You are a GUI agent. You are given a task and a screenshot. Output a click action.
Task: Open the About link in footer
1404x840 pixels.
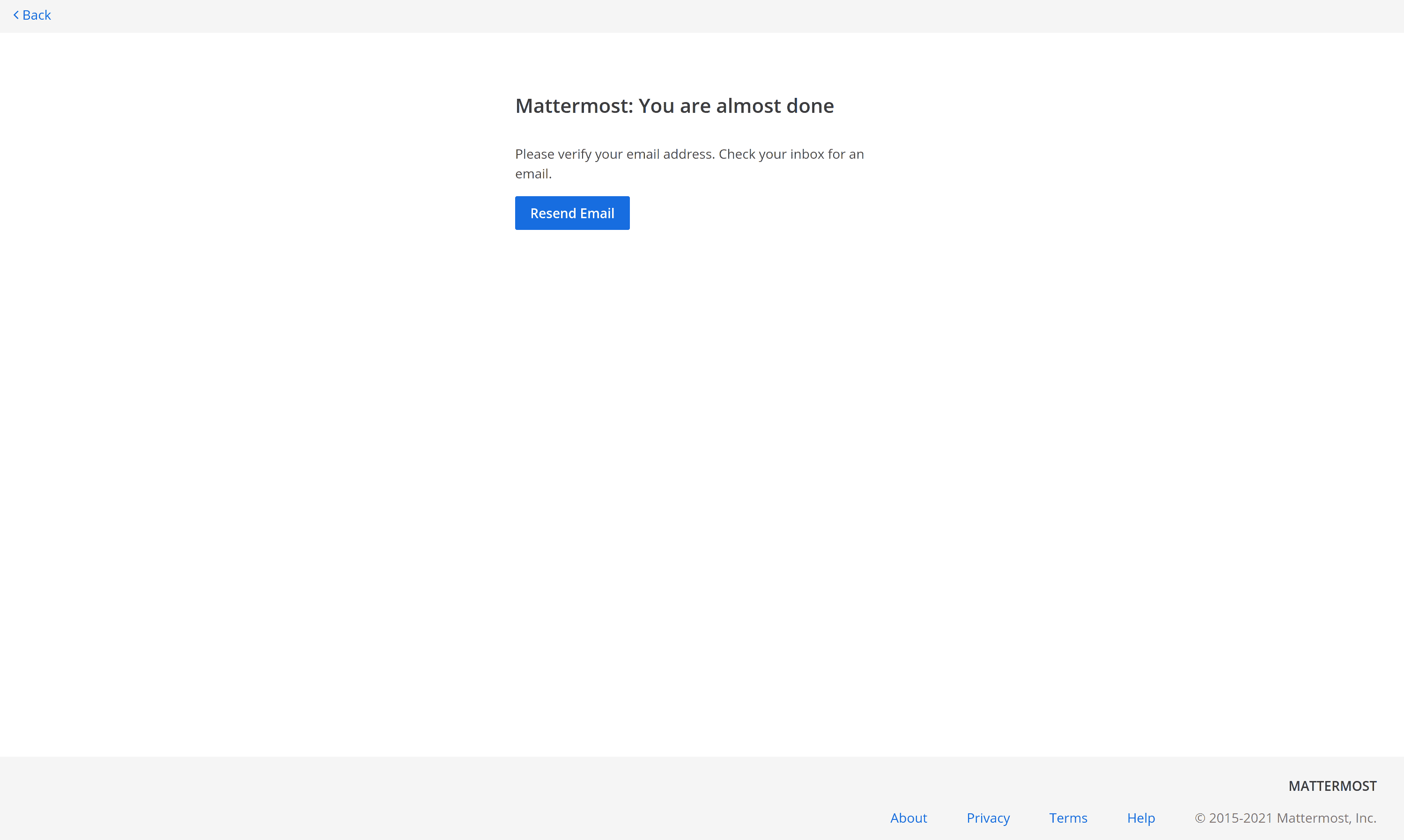pyautogui.click(x=908, y=818)
